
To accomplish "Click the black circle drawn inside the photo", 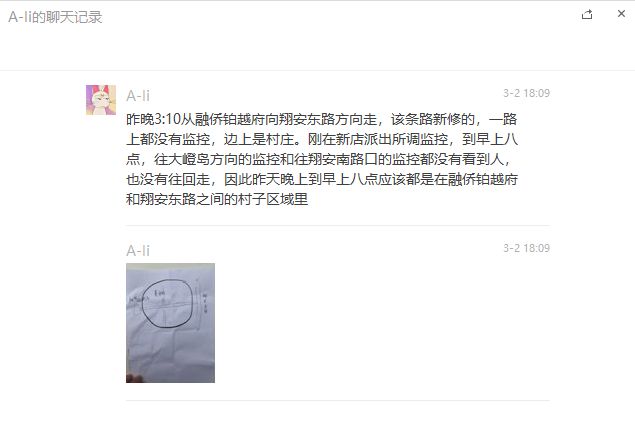I will [x=169, y=303].
